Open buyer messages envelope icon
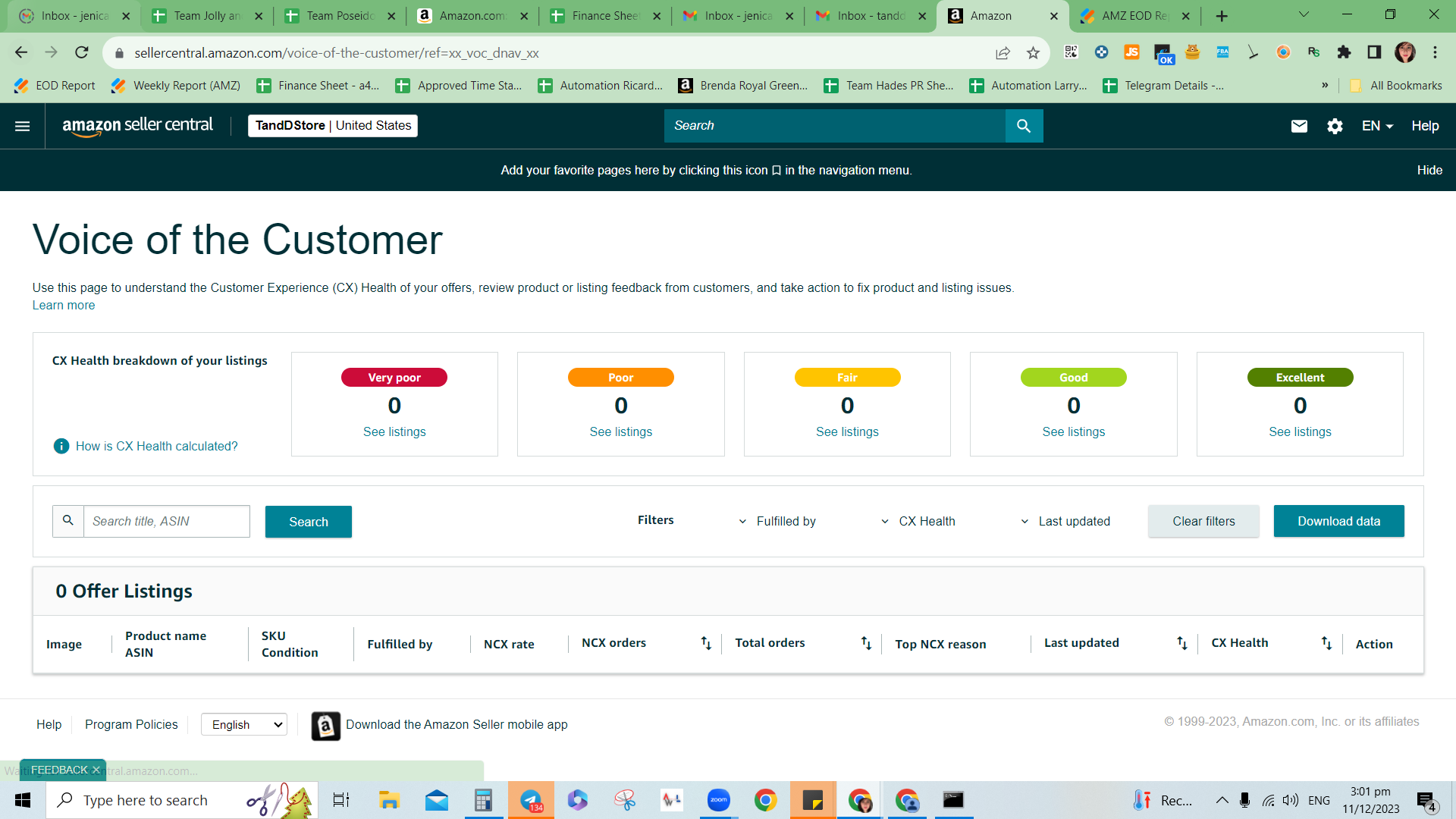 tap(1299, 126)
